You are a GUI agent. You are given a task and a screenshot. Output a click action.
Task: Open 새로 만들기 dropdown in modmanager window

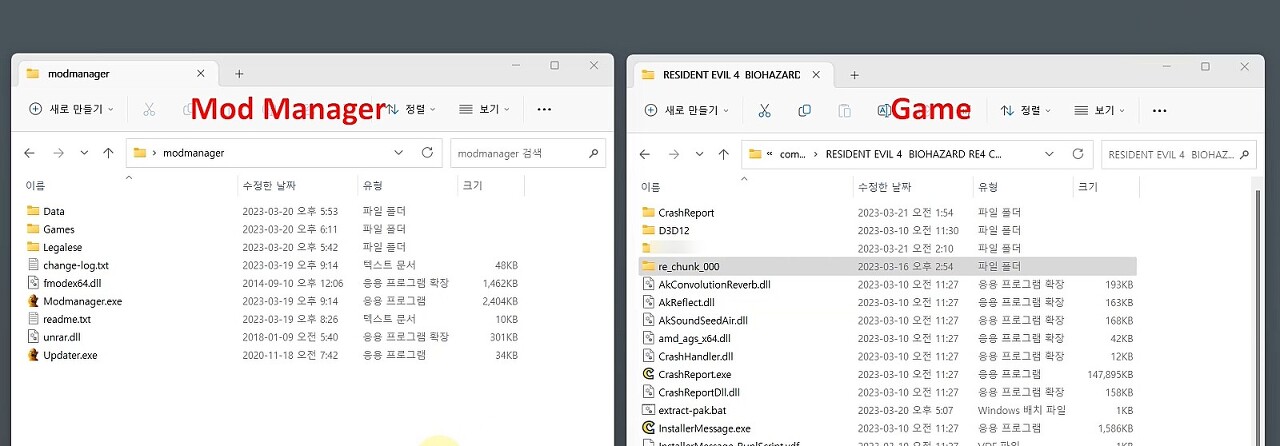point(71,109)
